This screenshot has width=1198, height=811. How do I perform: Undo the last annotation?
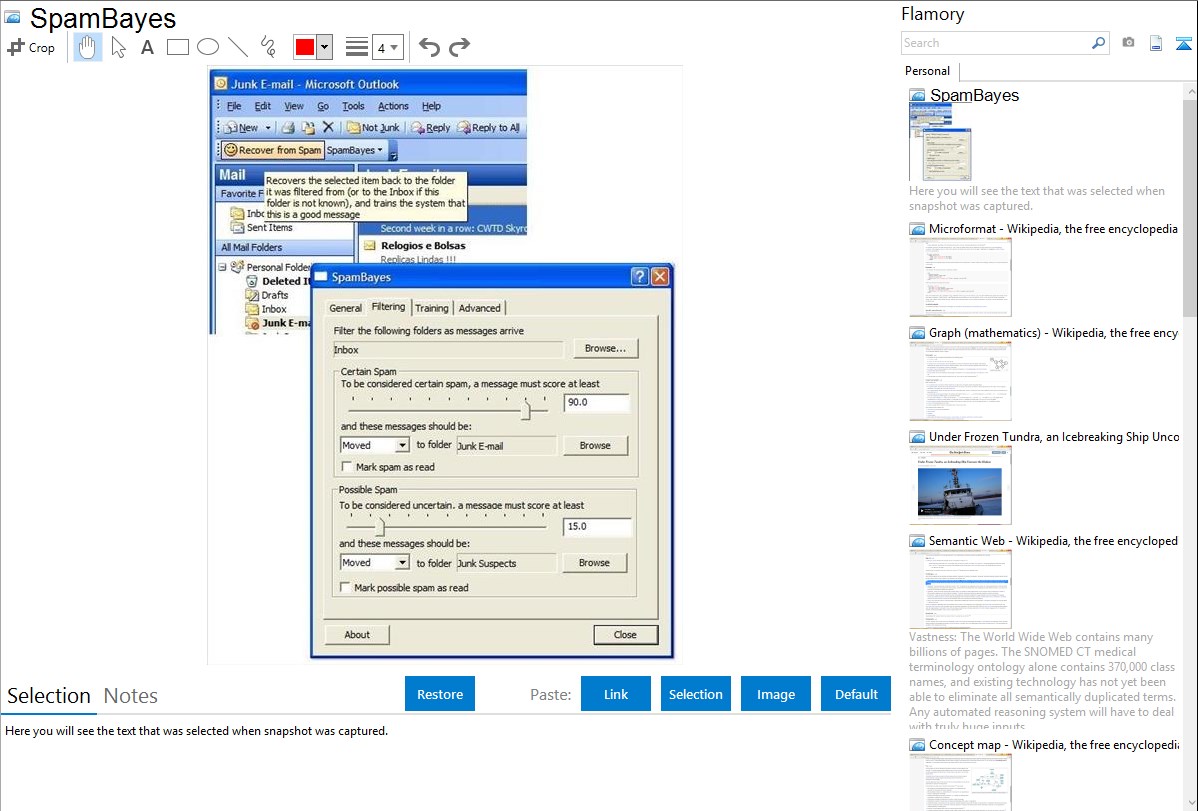click(x=429, y=47)
